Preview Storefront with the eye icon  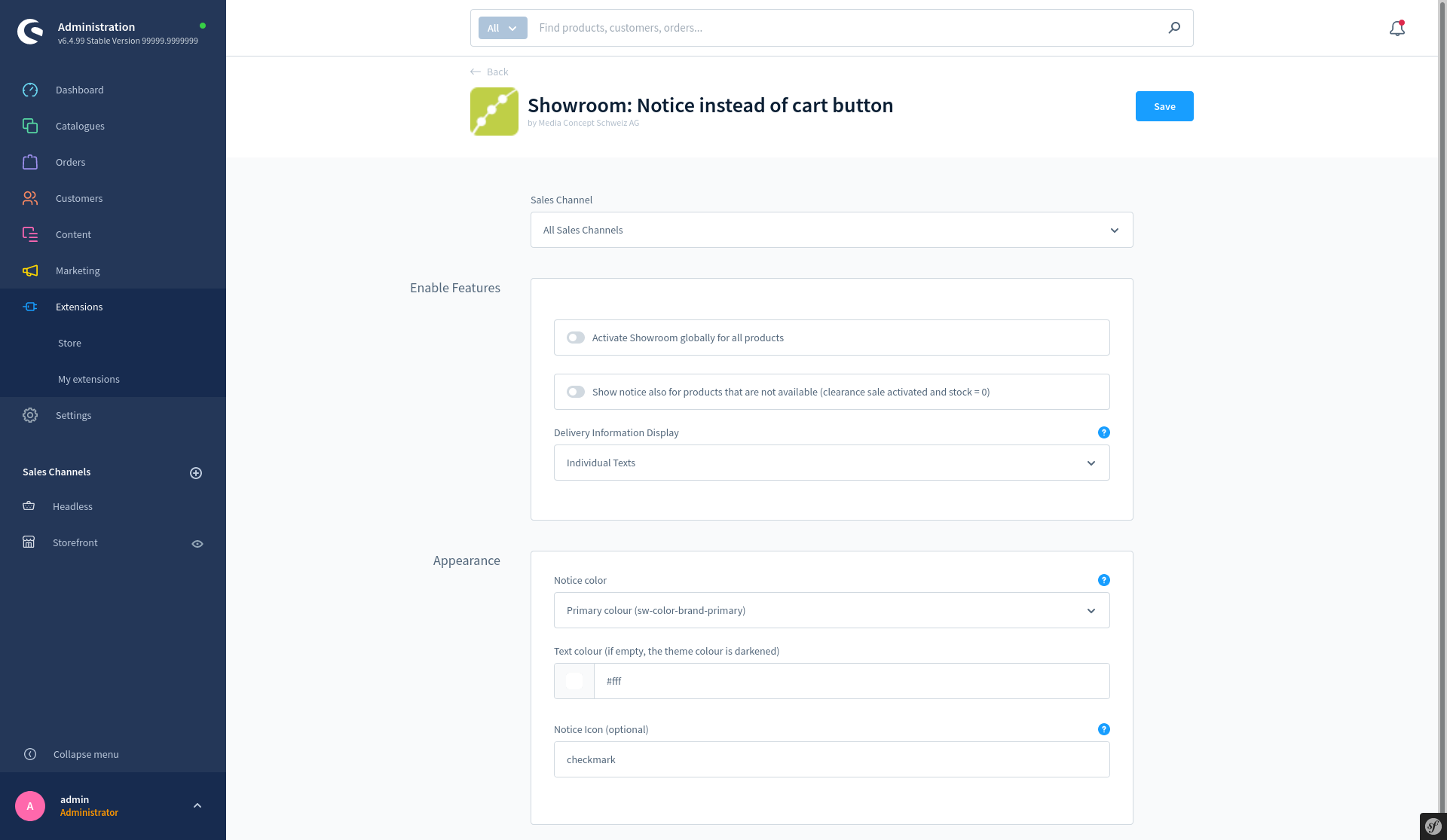pos(197,544)
